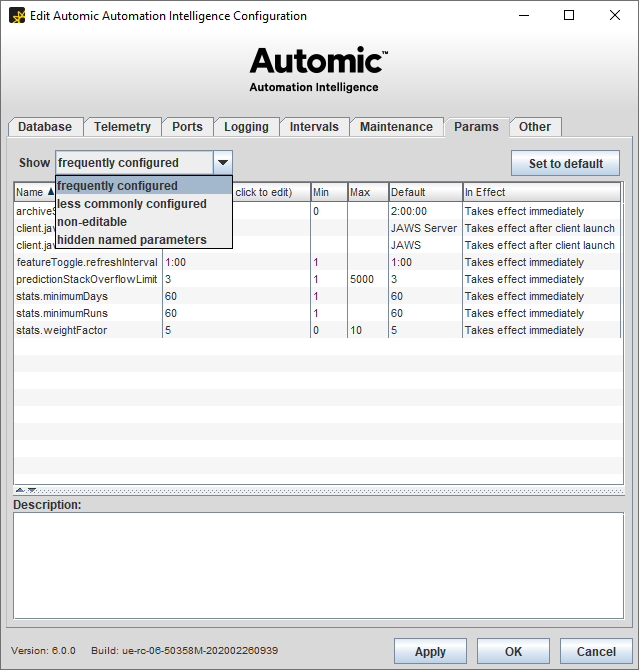Open the Other tab

[535, 127]
